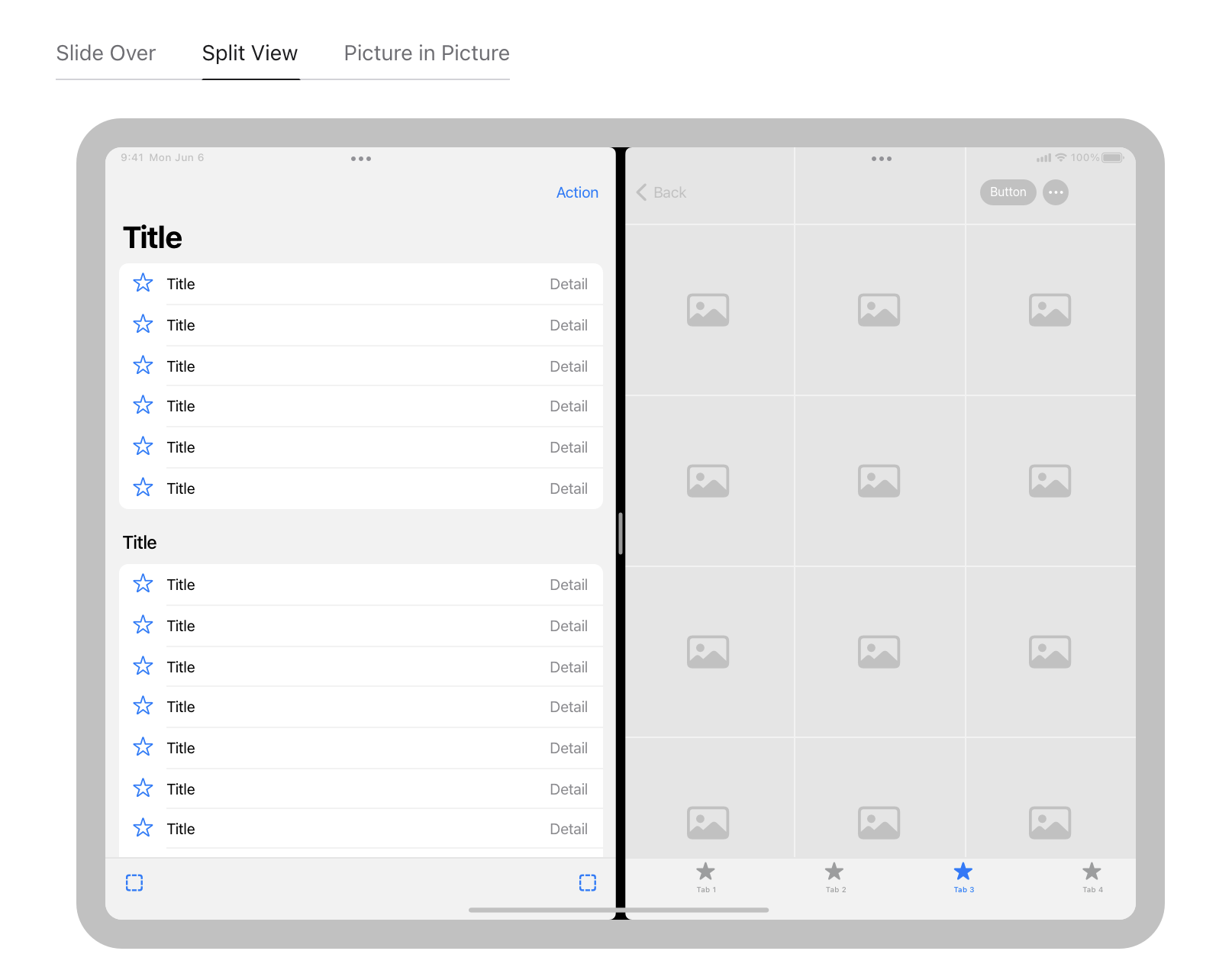Open the top-left image placeholder thumbnail
Screen dimensions: 1232x980
point(708,310)
